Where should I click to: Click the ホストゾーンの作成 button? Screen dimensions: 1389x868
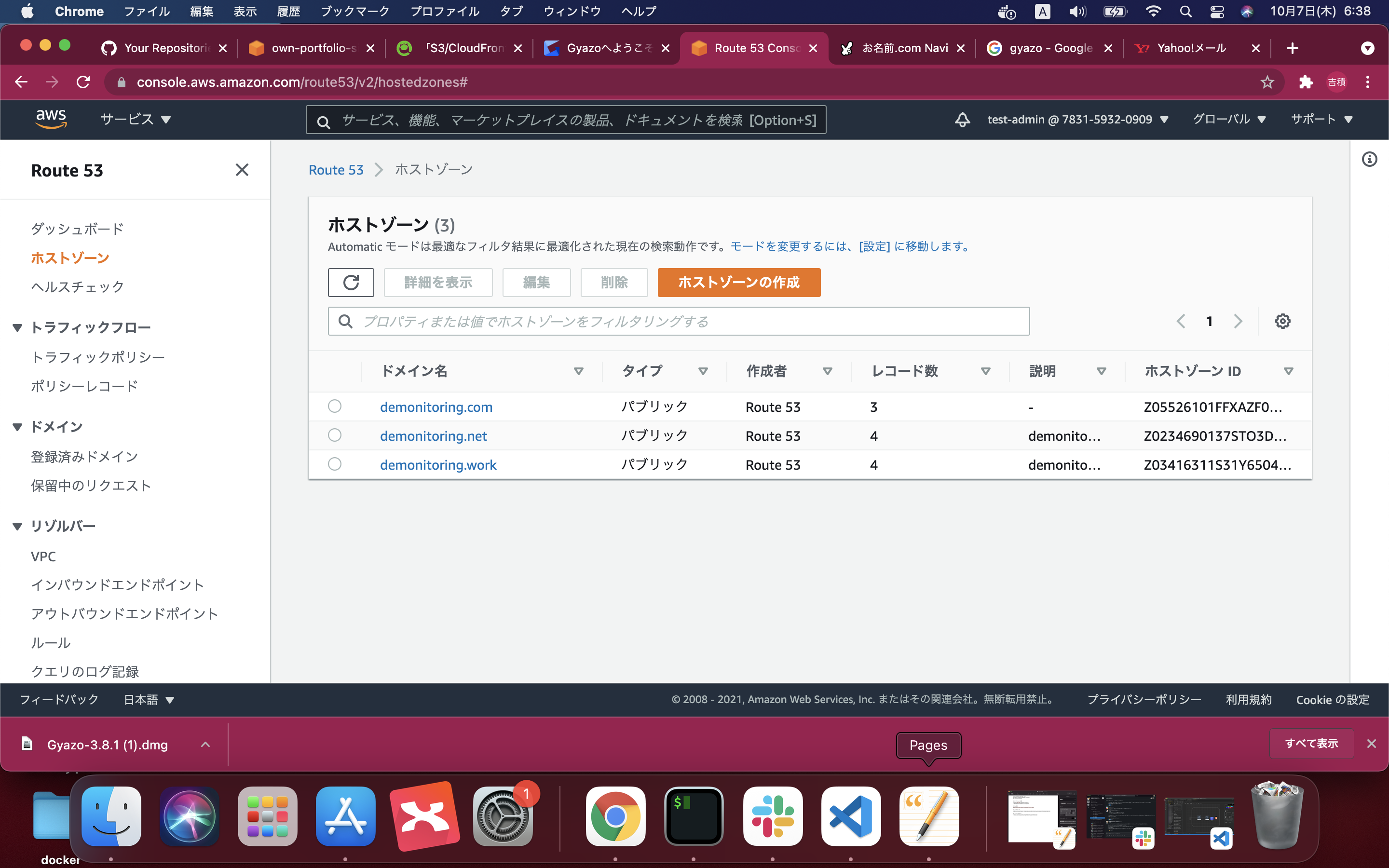739,283
